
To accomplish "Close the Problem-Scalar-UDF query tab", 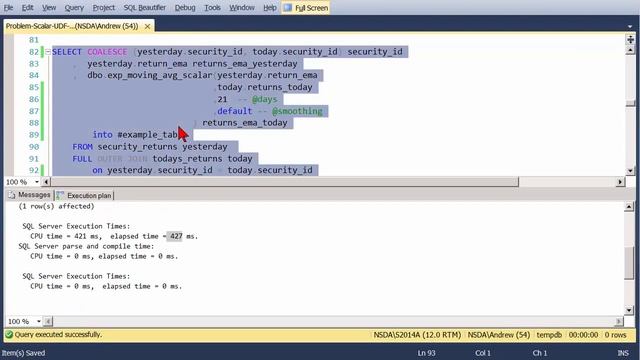I will coord(147,26).
